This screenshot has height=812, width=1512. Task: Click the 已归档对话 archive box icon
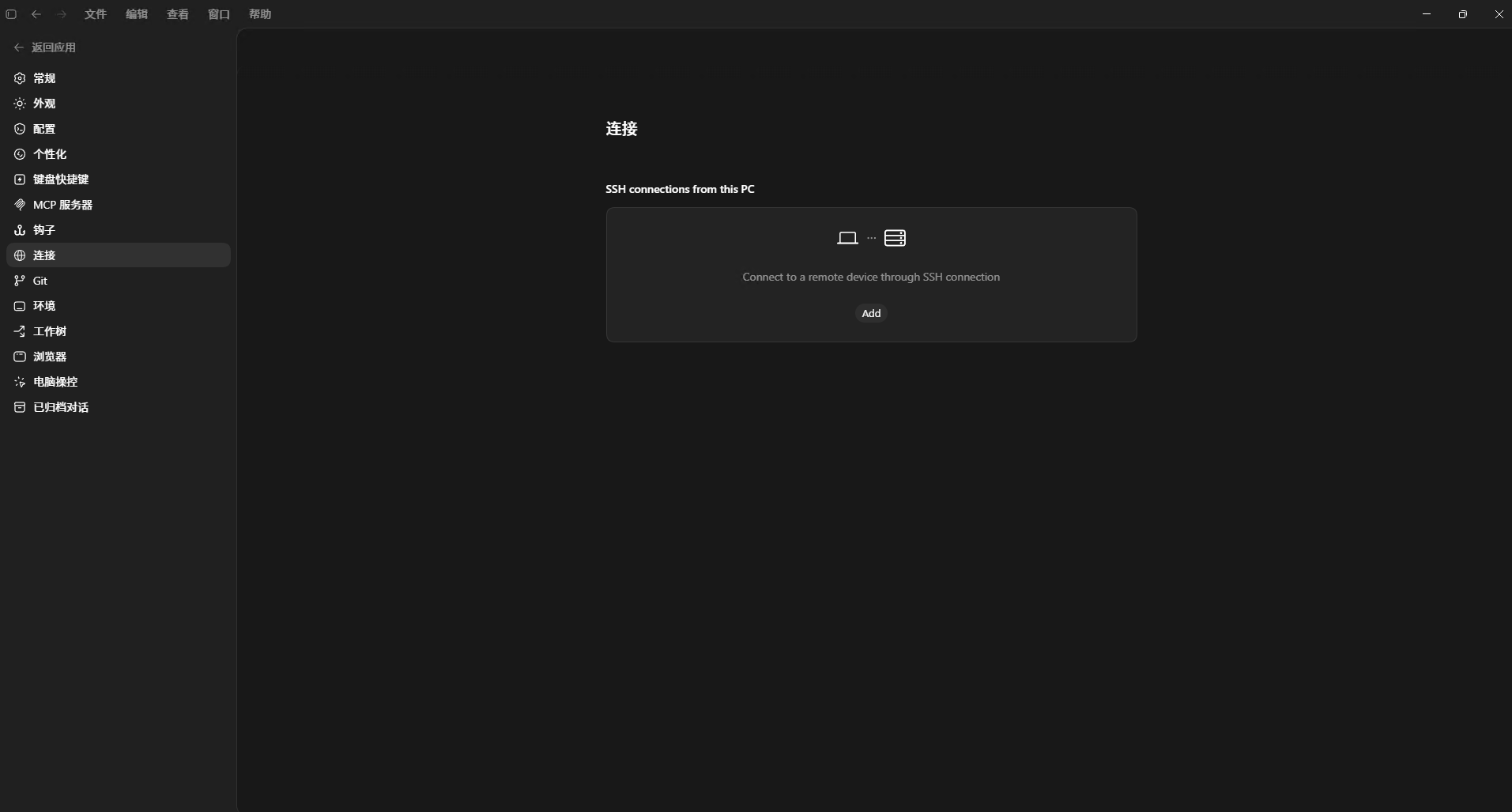(20, 407)
